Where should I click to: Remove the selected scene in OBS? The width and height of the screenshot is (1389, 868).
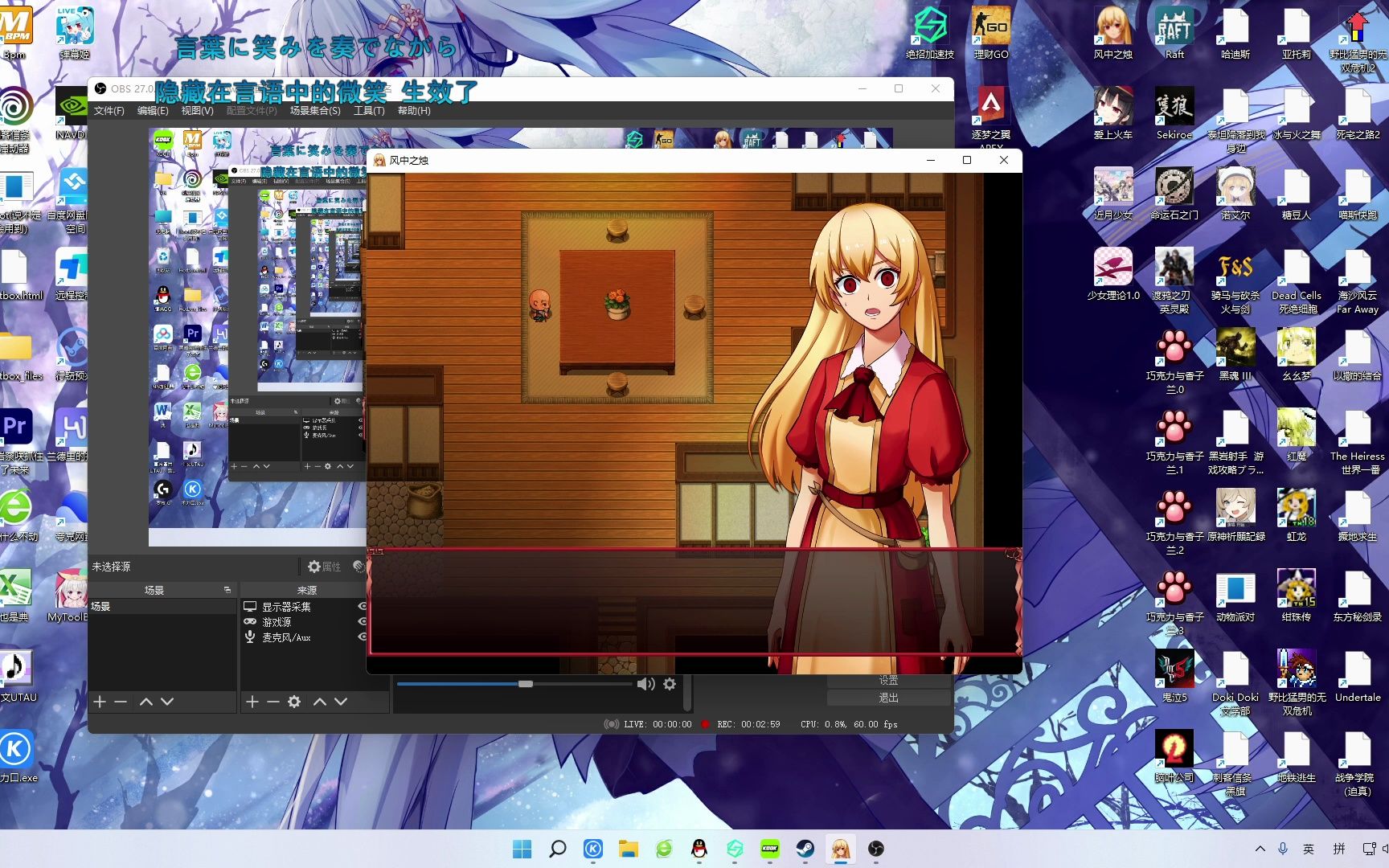pos(121,702)
